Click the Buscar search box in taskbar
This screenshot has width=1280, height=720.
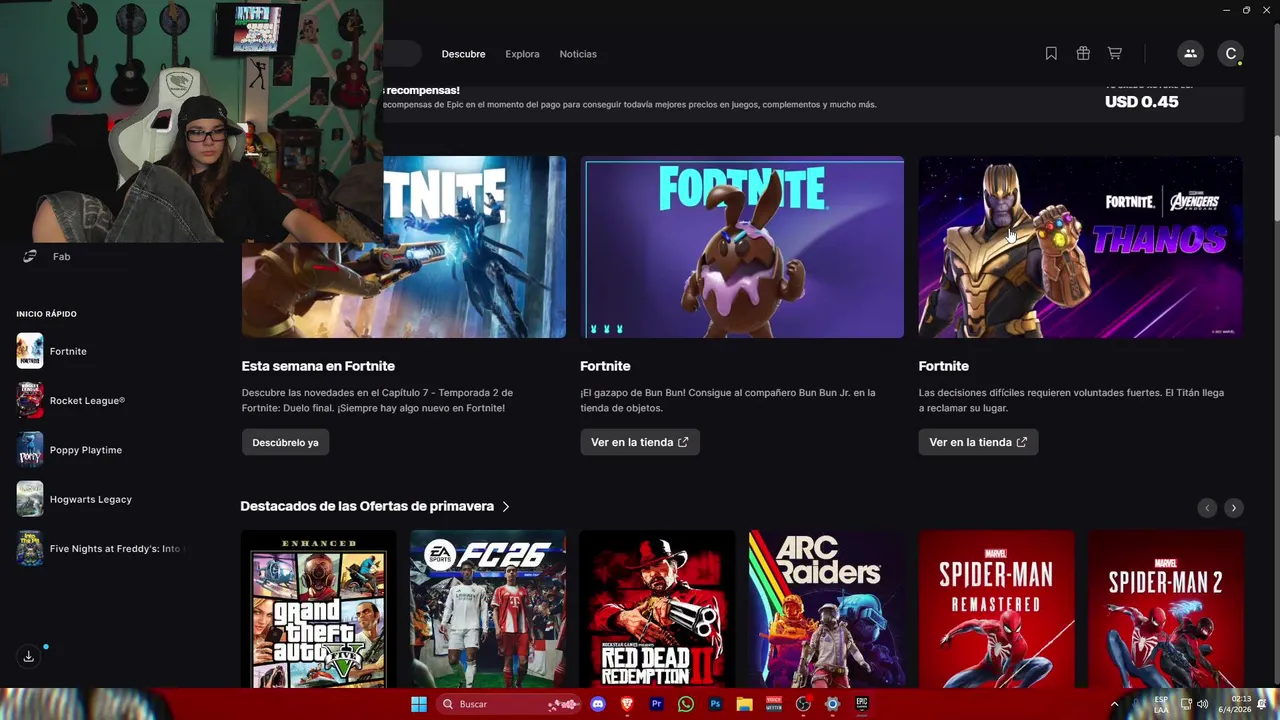click(508, 704)
